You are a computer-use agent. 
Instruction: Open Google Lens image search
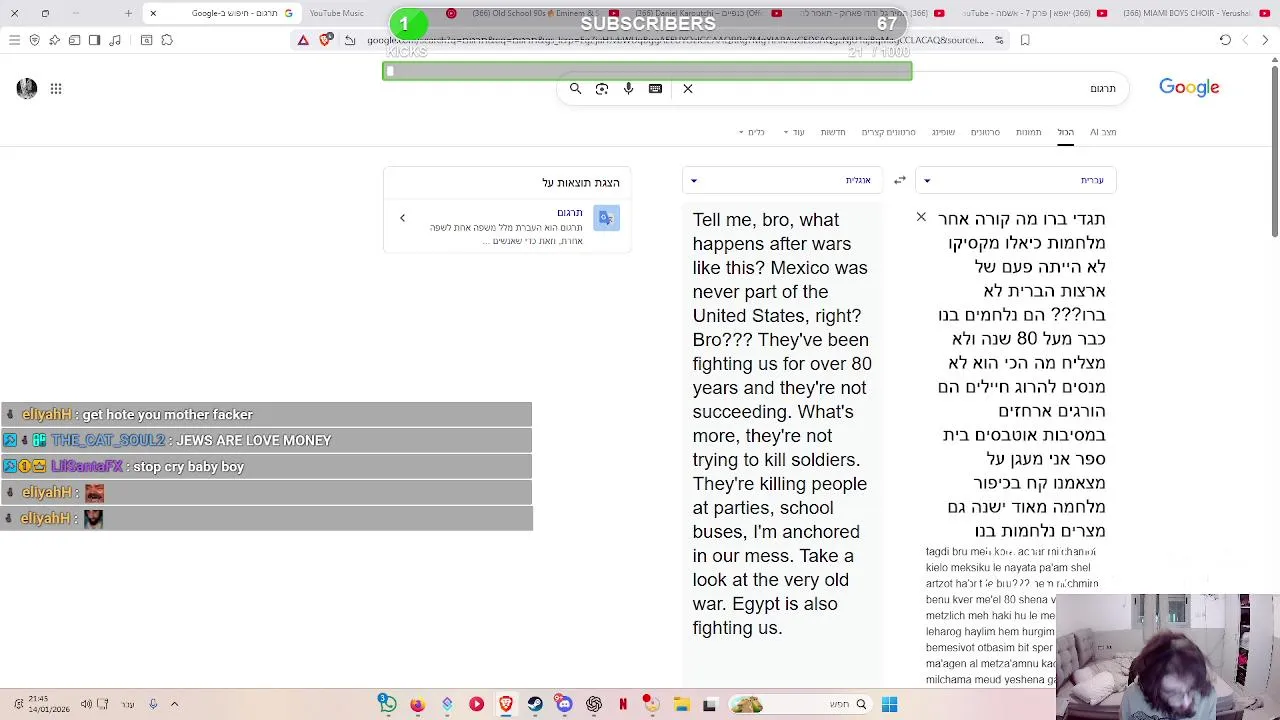(602, 89)
